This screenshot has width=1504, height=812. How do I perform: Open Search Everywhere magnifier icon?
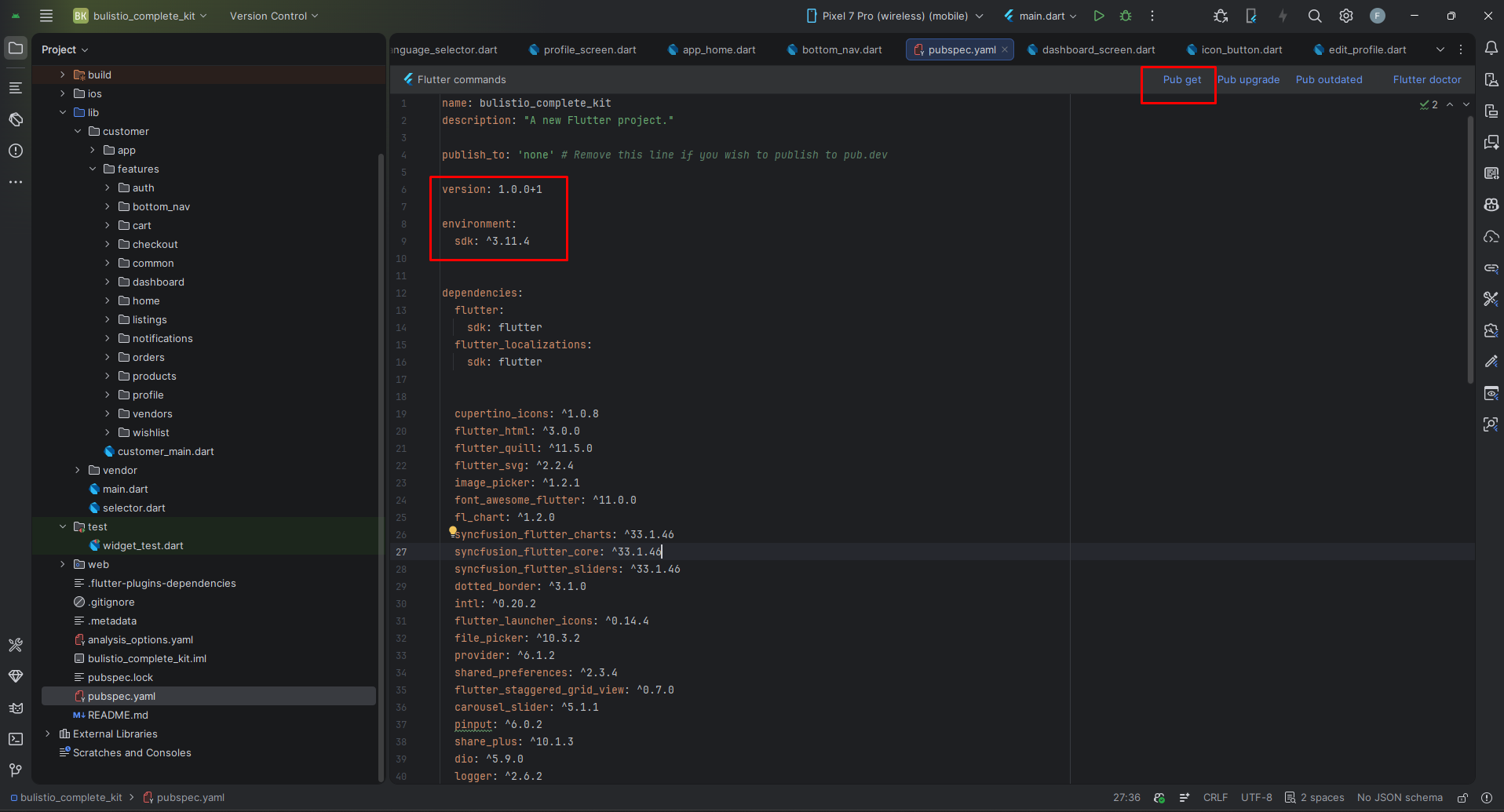(x=1315, y=16)
